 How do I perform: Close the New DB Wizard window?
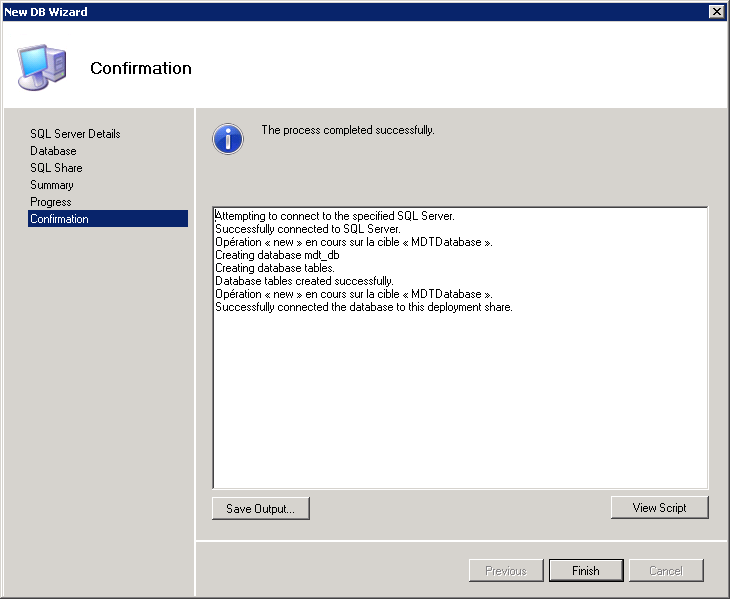point(716,12)
